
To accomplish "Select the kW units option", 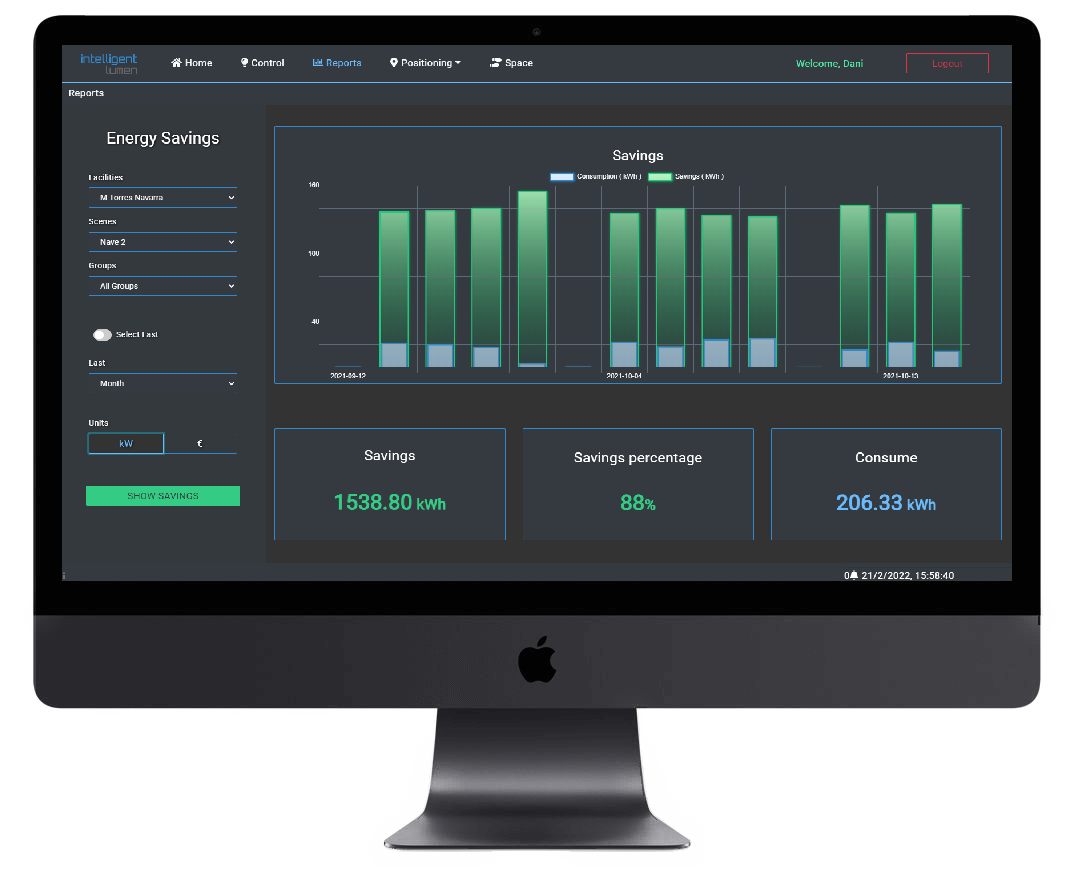I will tap(126, 444).
